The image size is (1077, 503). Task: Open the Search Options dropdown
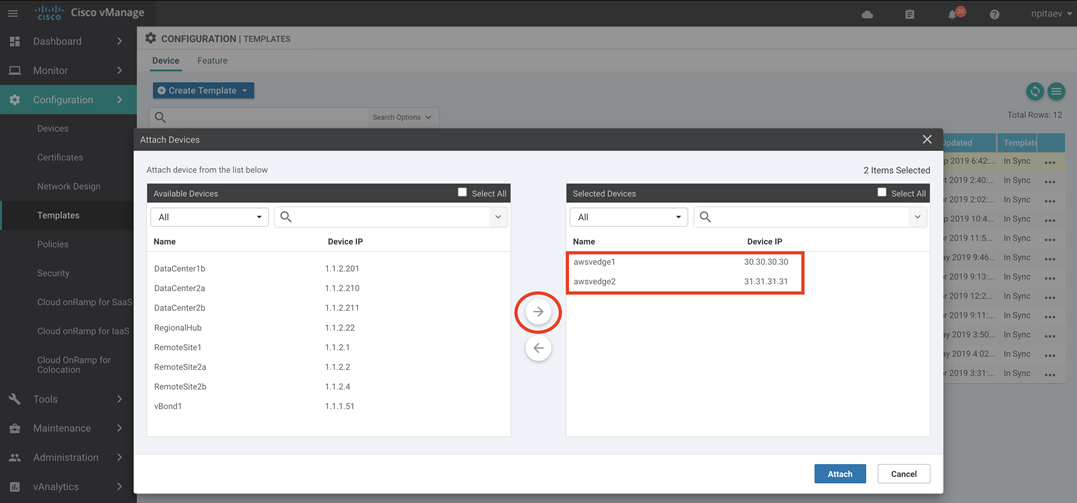[x=403, y=118]
